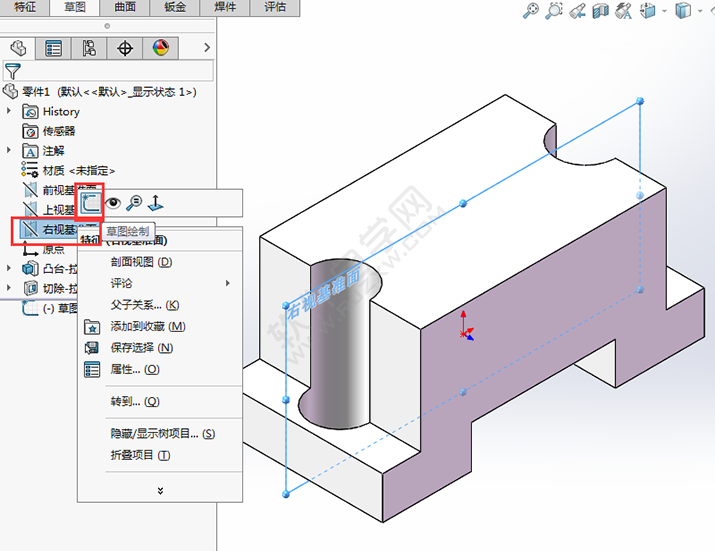The width and height of the screenshot is (715, 551).
Task: Click the Dynamic Annotation Views icon
Action: tap(623, 10)
